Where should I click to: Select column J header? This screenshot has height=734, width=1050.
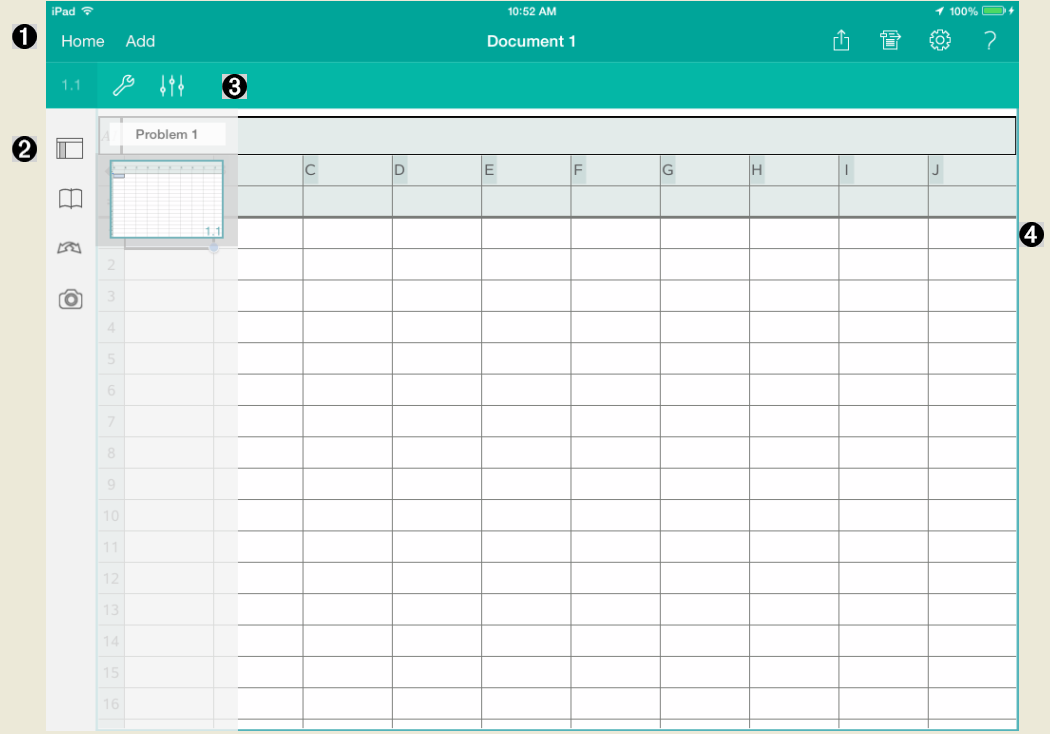[971, 170]
